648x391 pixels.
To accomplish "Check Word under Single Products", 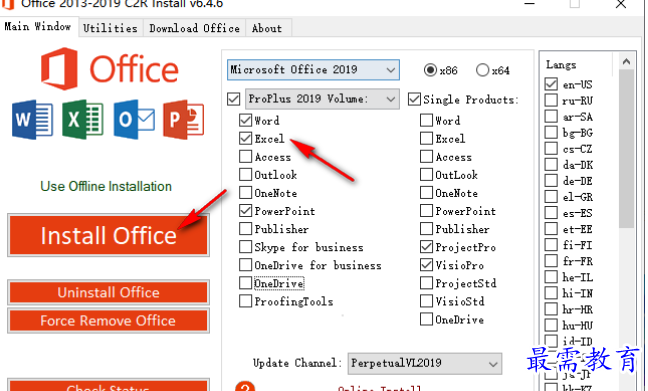I will pos(426,120).
